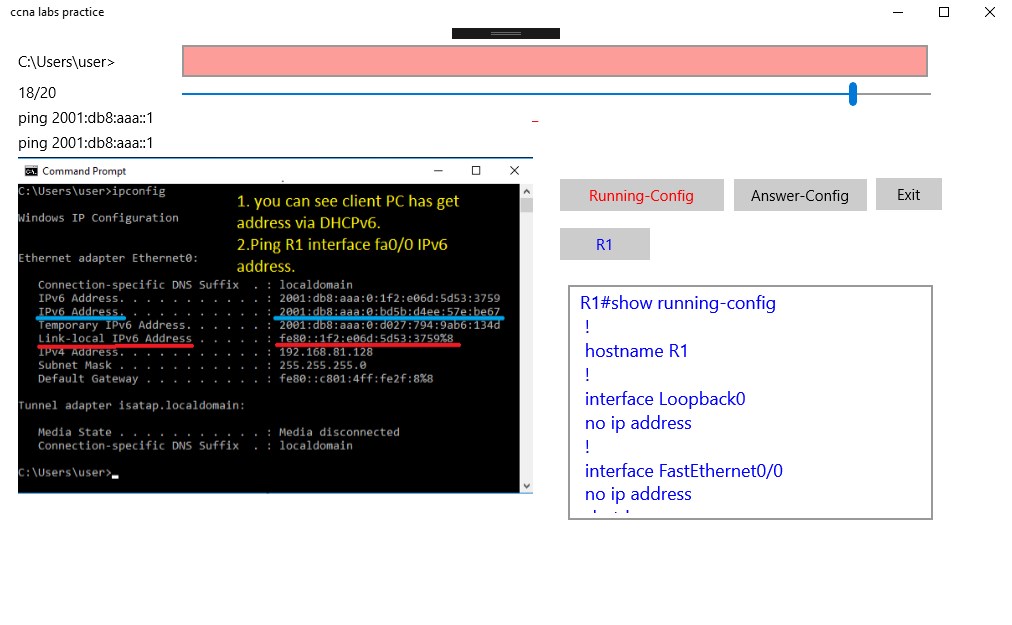The height and width of the screenshot is (625, 1012).
Task: Click the 'Media disconnected' status text
Action: (x=339, y=432)
